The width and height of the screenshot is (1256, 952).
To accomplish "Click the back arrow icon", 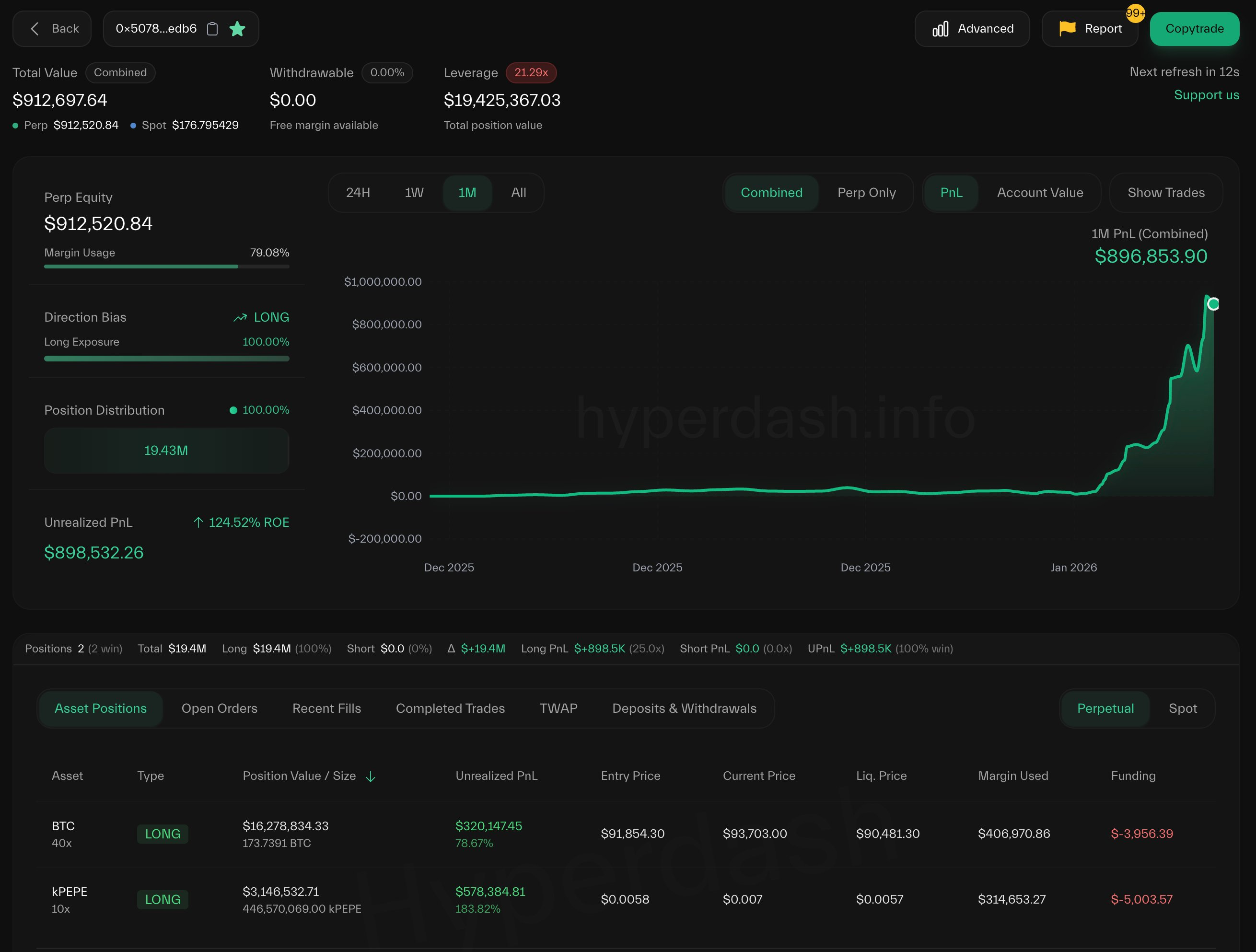I will pos(35,29).
